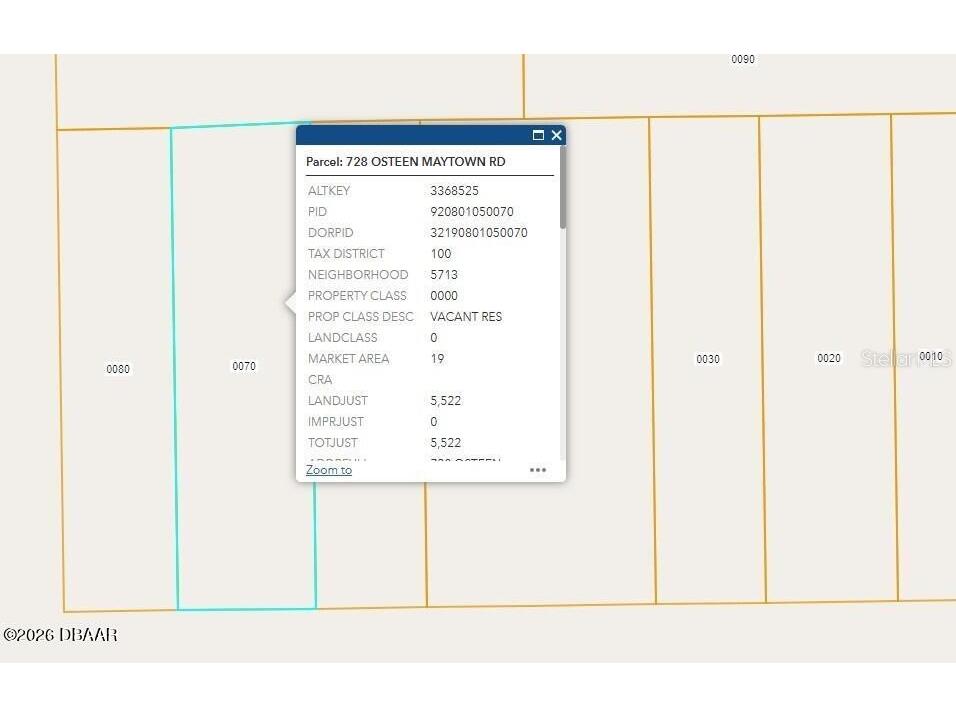Screen dimensions: 956x717
Task: Open the popup's three-dot more options menu
Action: click(538, 470)
